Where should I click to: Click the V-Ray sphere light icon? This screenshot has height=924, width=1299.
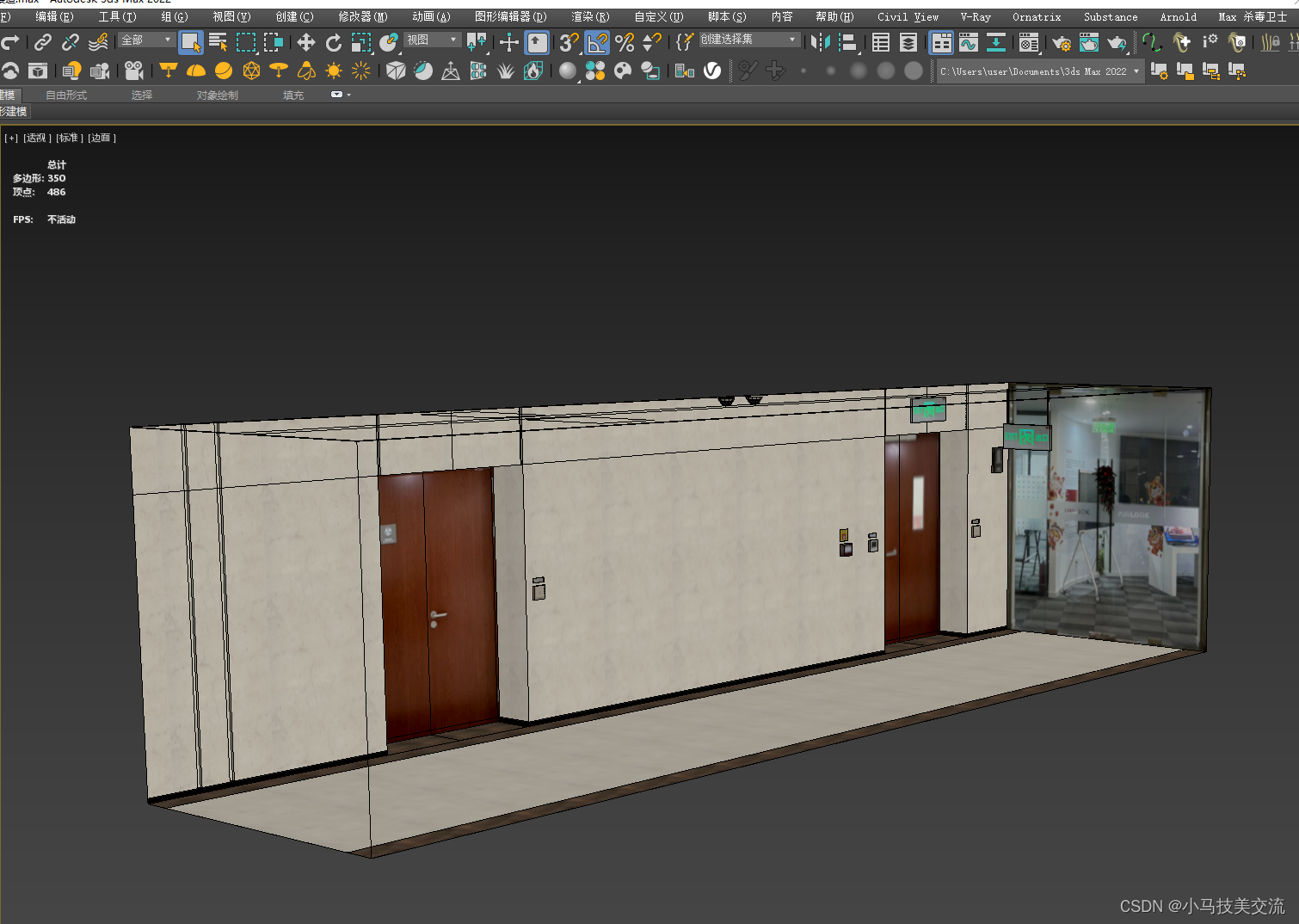(x=224, y=71)
